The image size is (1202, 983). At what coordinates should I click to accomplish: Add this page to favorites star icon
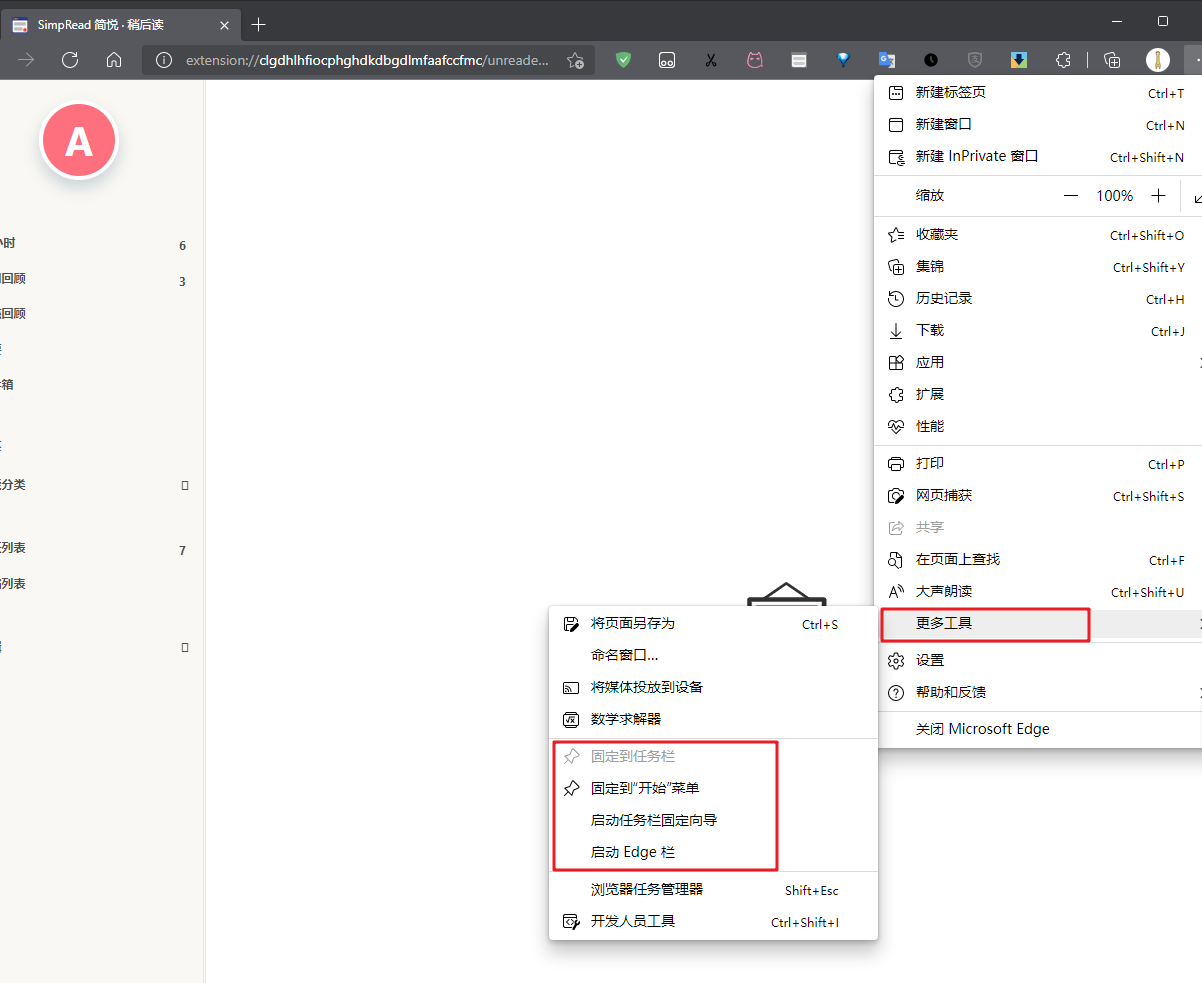[575, 60]
